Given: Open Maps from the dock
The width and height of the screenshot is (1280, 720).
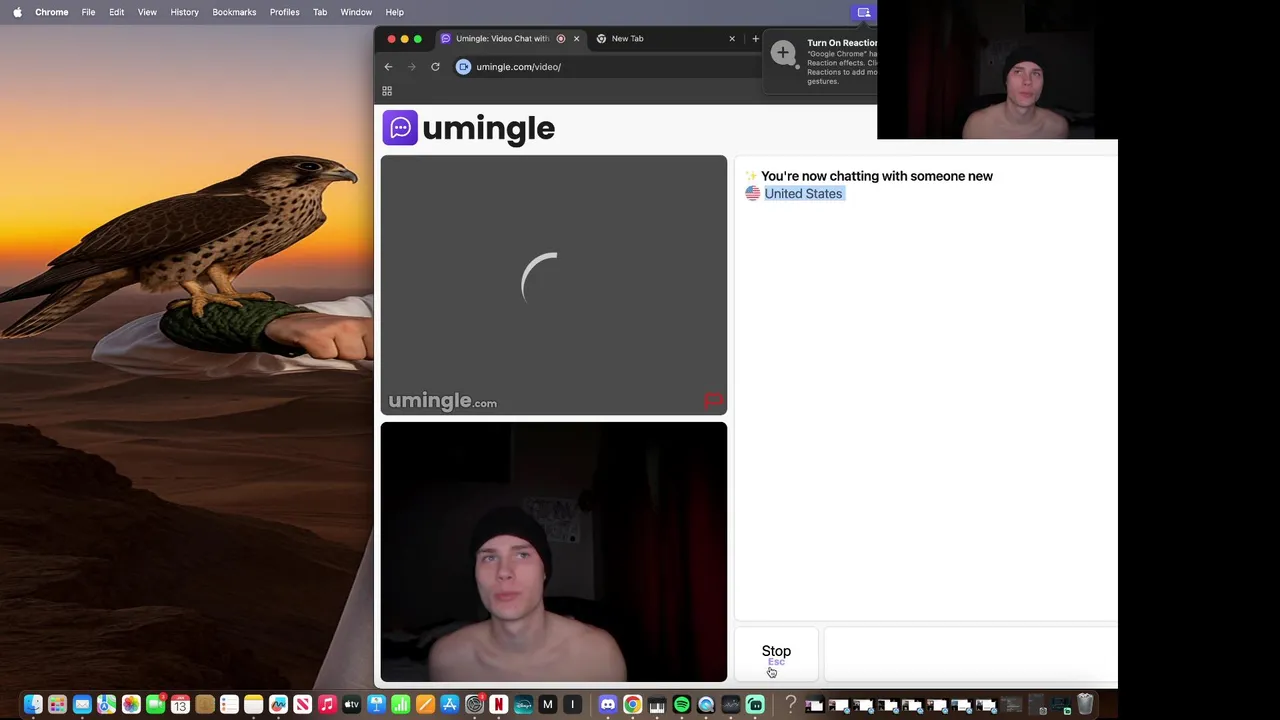Looking at the screenshot, I should tap(106, 704).
